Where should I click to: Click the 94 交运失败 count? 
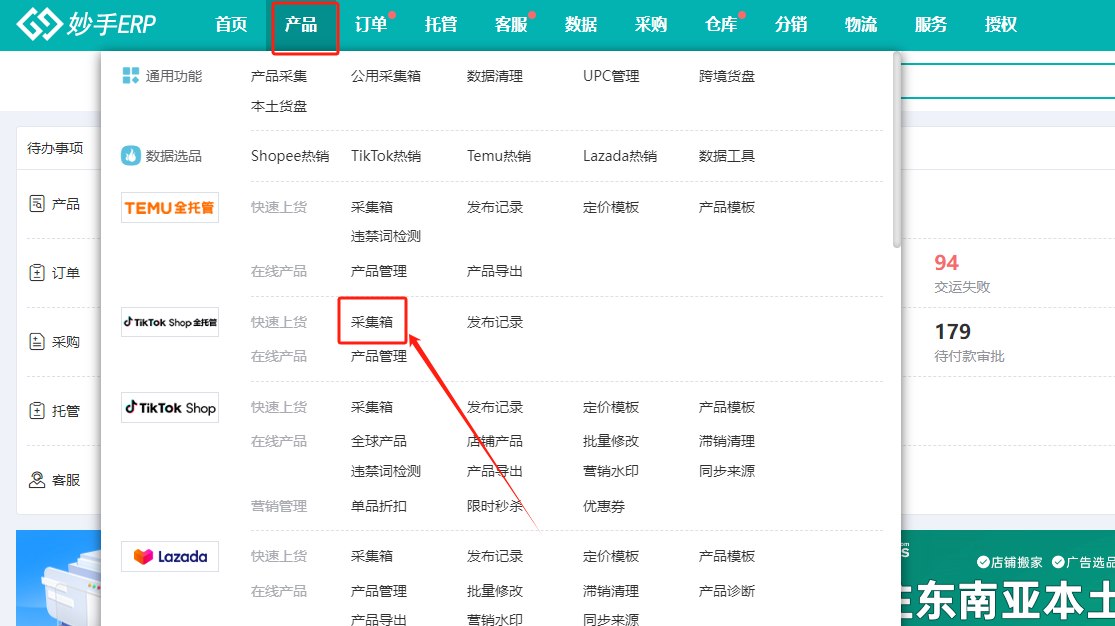coord(946,263)
